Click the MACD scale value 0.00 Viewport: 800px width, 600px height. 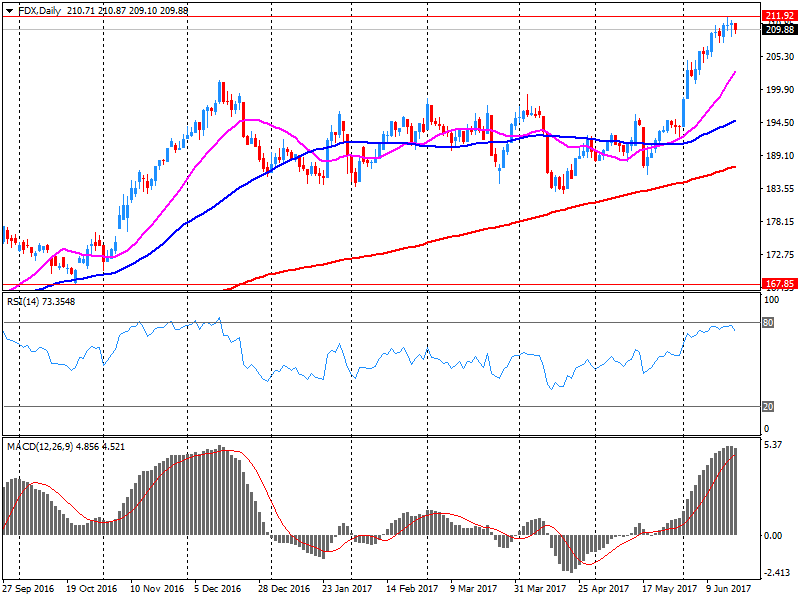tap(773, 535)
